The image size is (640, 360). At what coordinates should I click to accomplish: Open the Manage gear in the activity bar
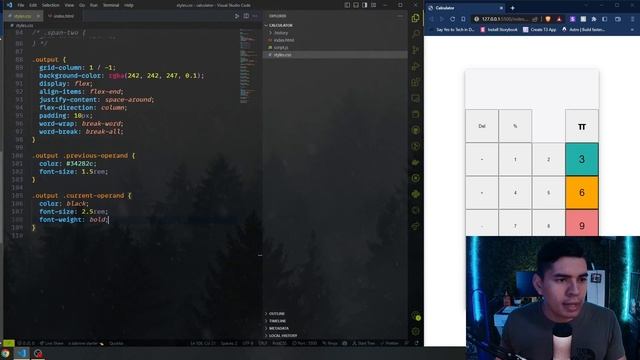[416, 332]
